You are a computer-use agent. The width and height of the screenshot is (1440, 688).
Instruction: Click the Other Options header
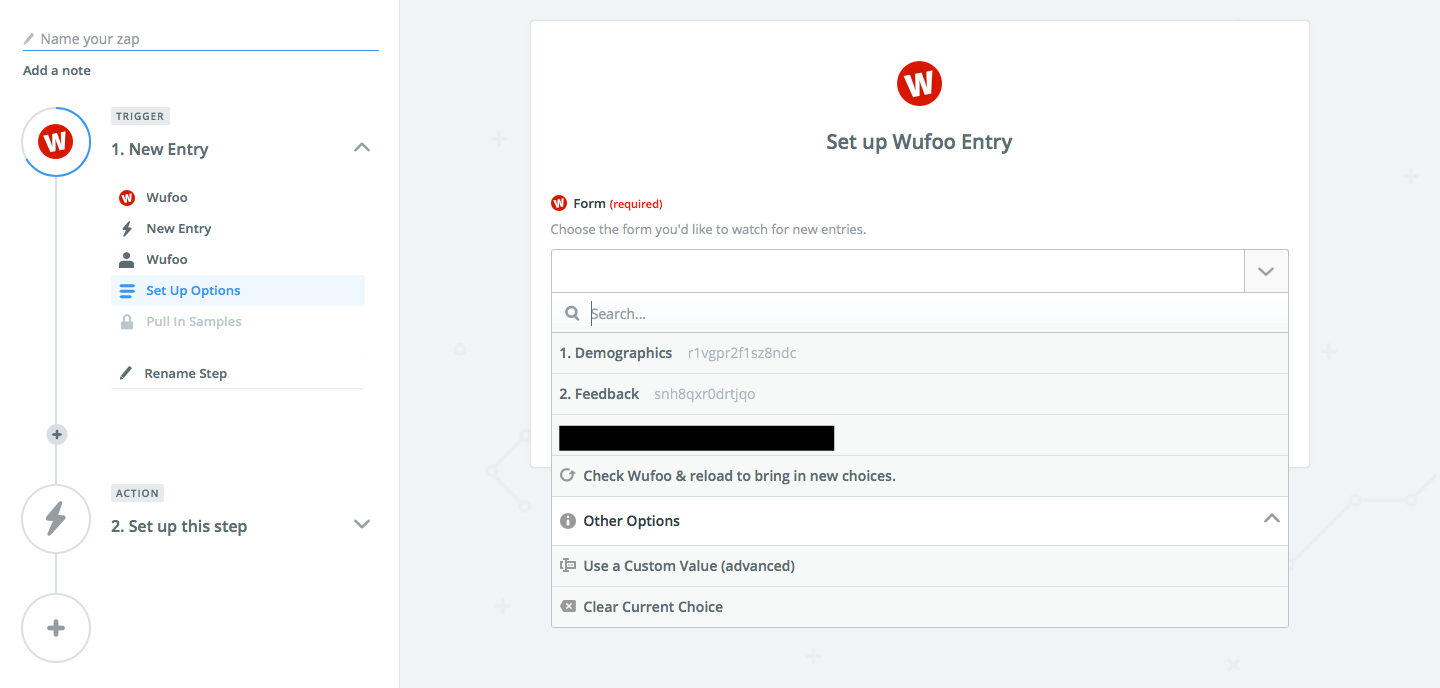click(920, 521)
